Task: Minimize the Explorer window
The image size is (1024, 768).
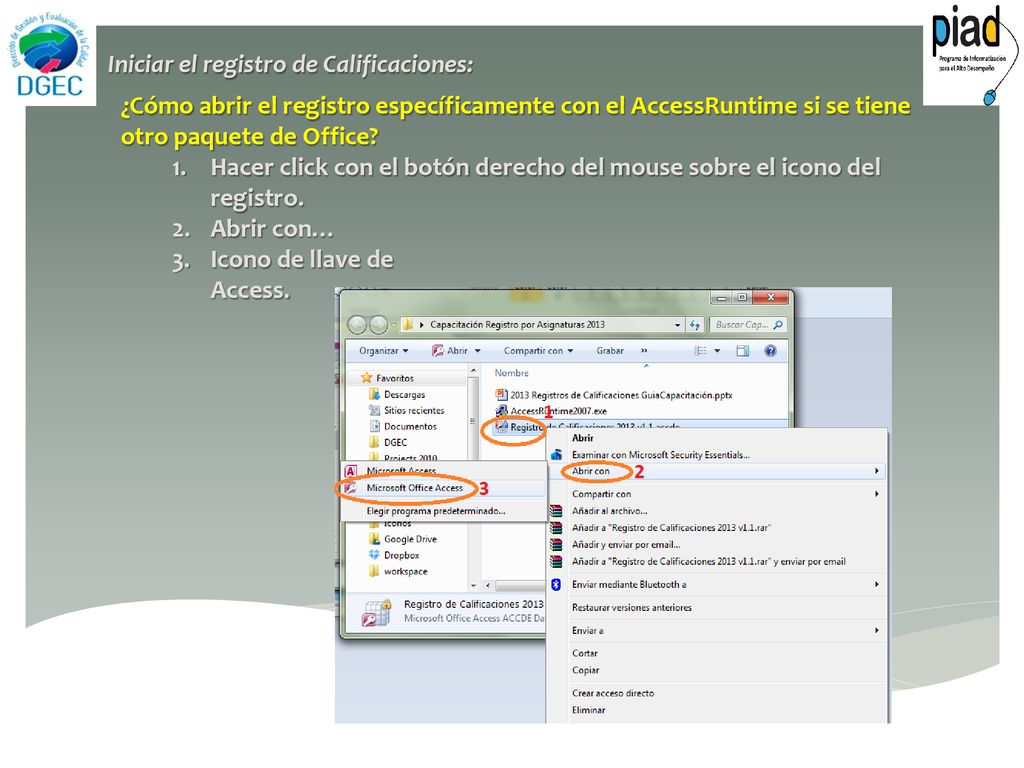Action: tap(722, 298)
